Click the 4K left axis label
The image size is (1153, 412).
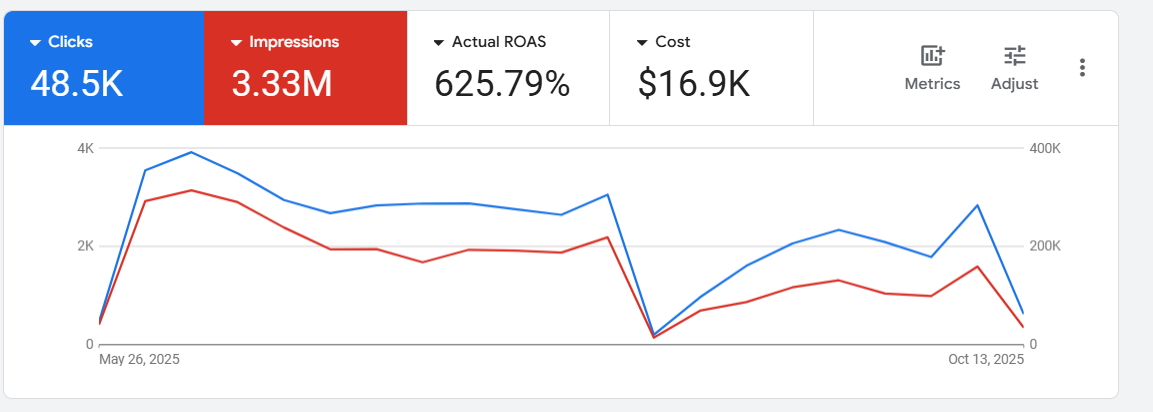86,149
